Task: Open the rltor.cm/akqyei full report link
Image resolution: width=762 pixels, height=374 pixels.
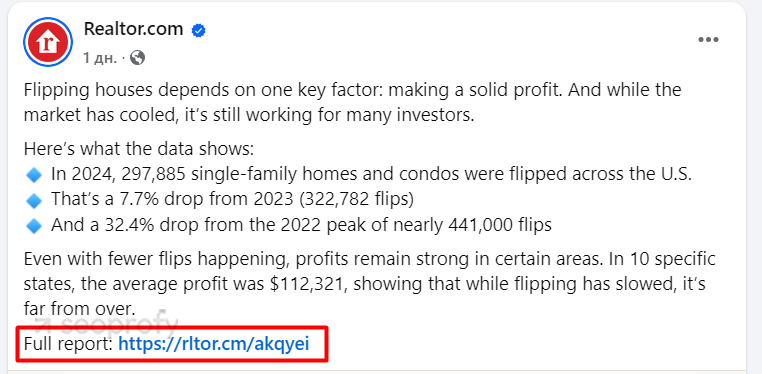Action: click(214, 344)
